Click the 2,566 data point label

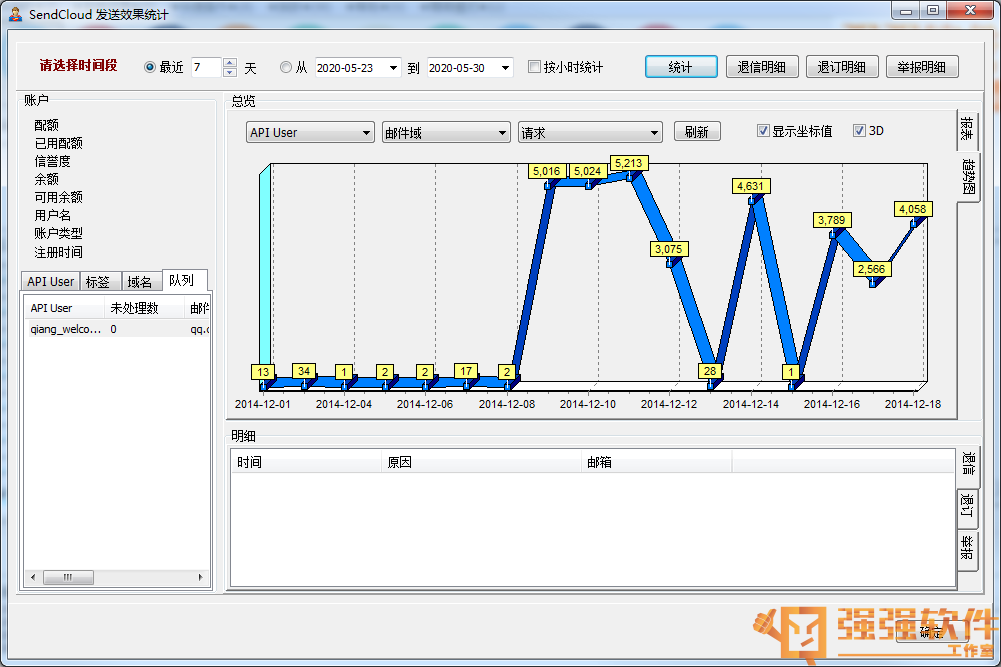[x=872, y=269]
